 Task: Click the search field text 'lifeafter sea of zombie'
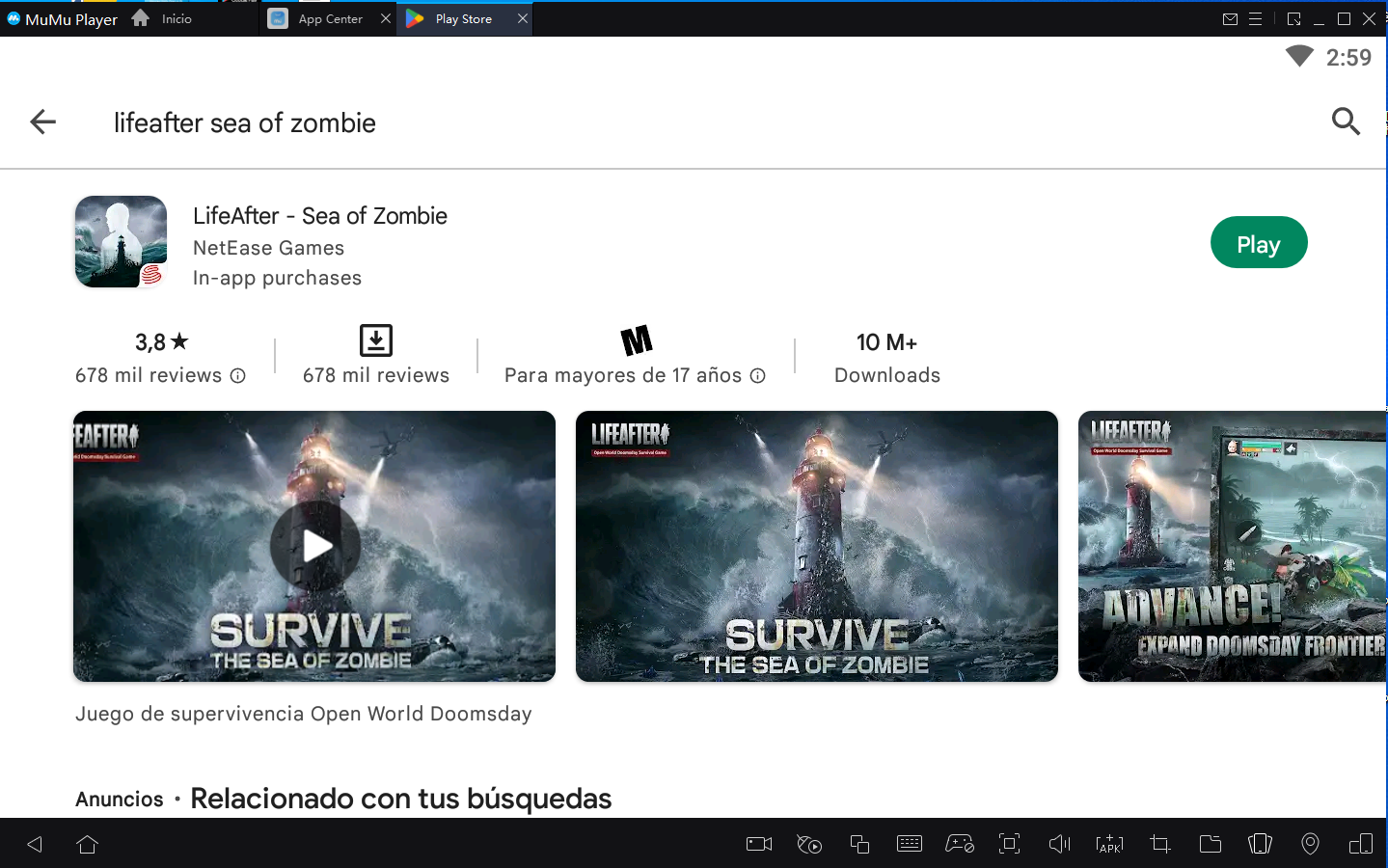click(x=245, y=122)
